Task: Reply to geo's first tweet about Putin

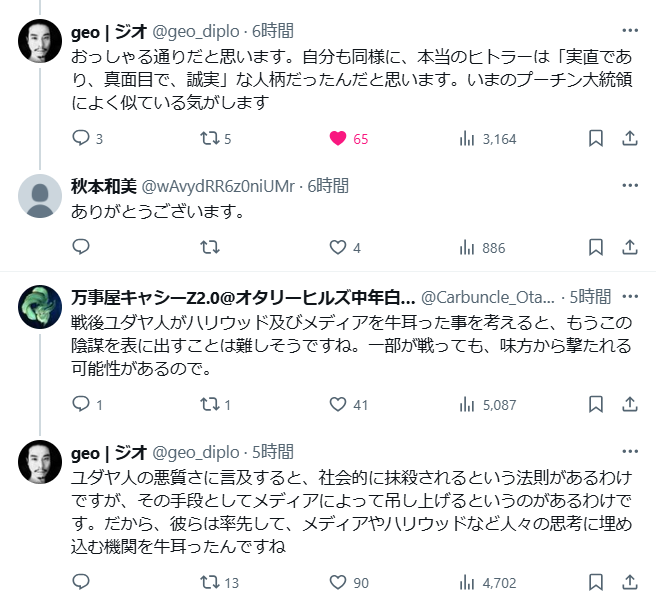Action: 82,139
